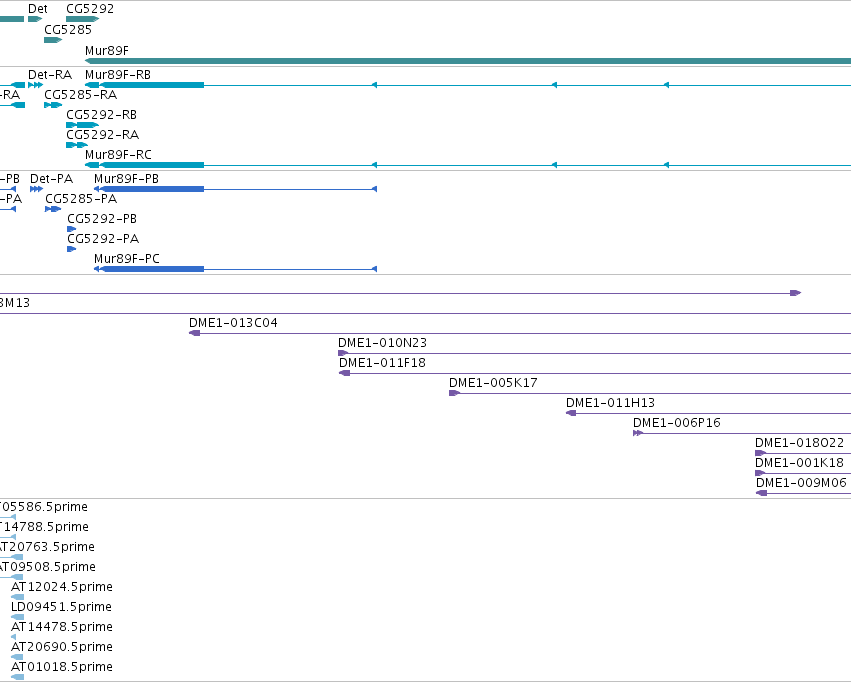Click the DME1-018O22 clone label

799,443
